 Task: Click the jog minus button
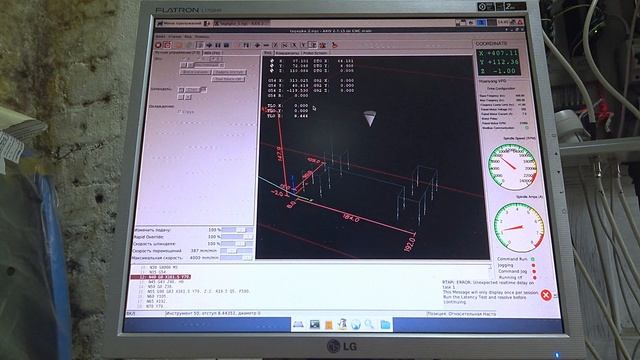(183, 65)
